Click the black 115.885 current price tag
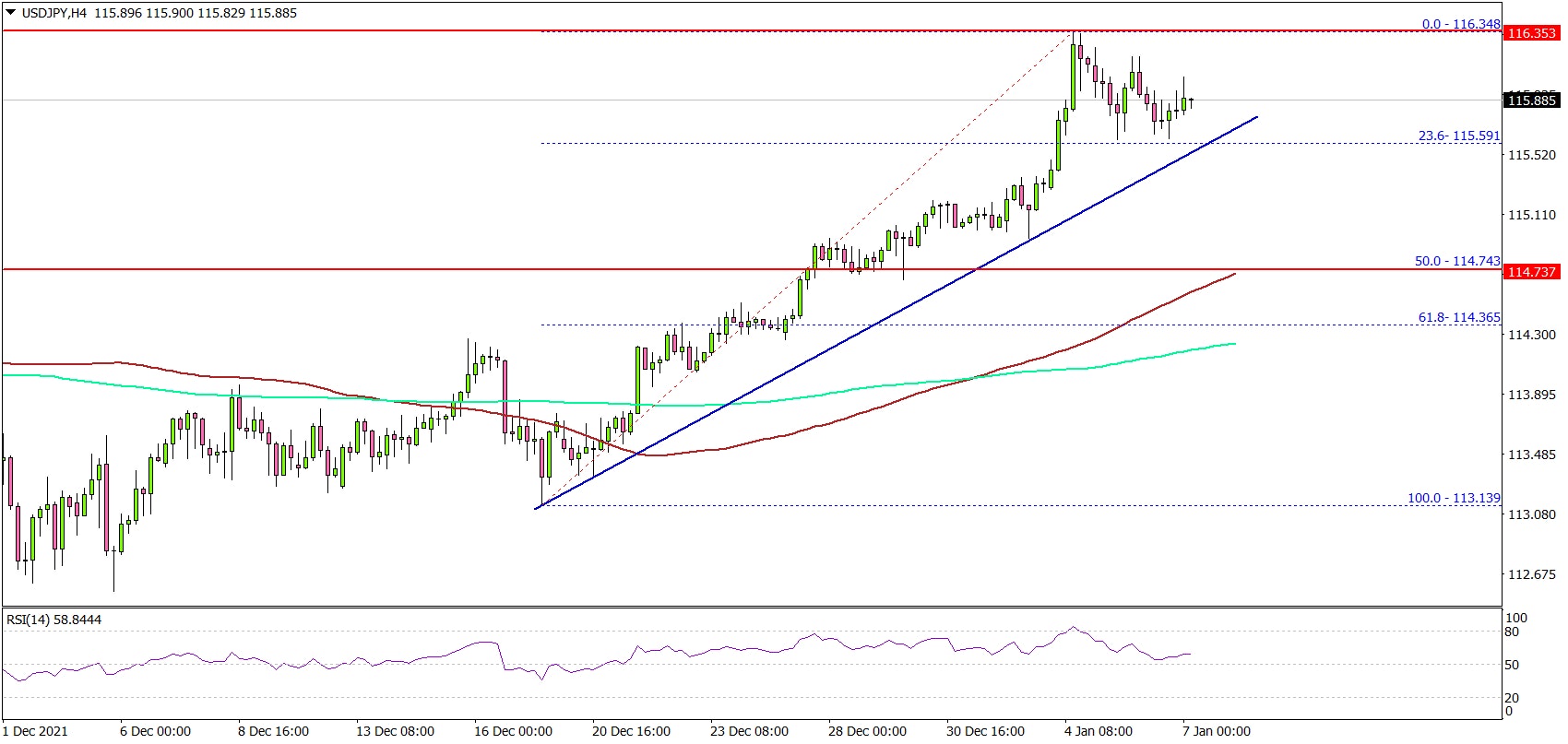The image size is (1568, 744). [1531, 100]
